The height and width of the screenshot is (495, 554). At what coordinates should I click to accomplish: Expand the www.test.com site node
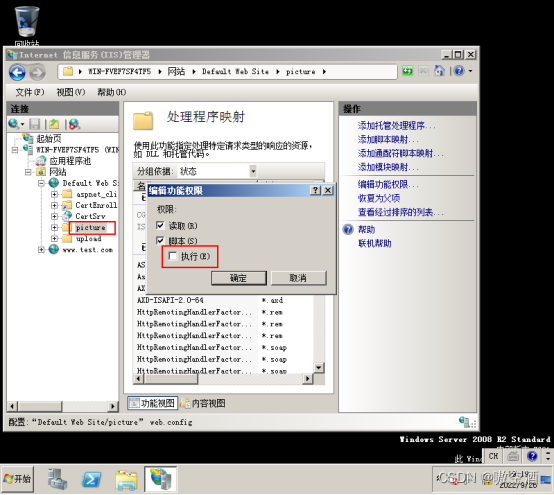(41, 250)
